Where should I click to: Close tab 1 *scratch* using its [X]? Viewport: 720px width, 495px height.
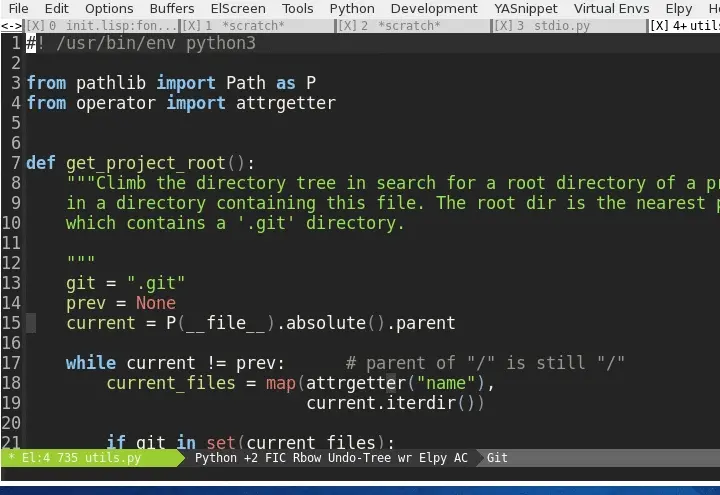(x=193, y=26)
